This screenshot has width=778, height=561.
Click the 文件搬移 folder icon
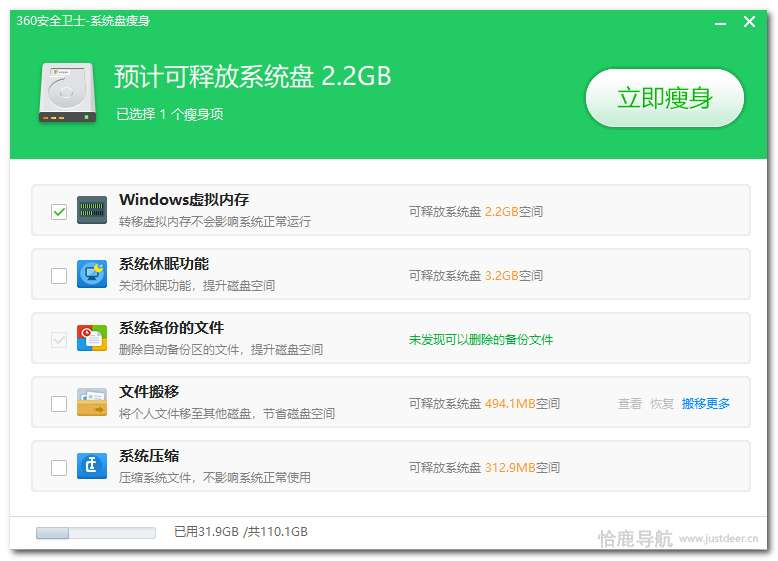click(x=92, y=402)
